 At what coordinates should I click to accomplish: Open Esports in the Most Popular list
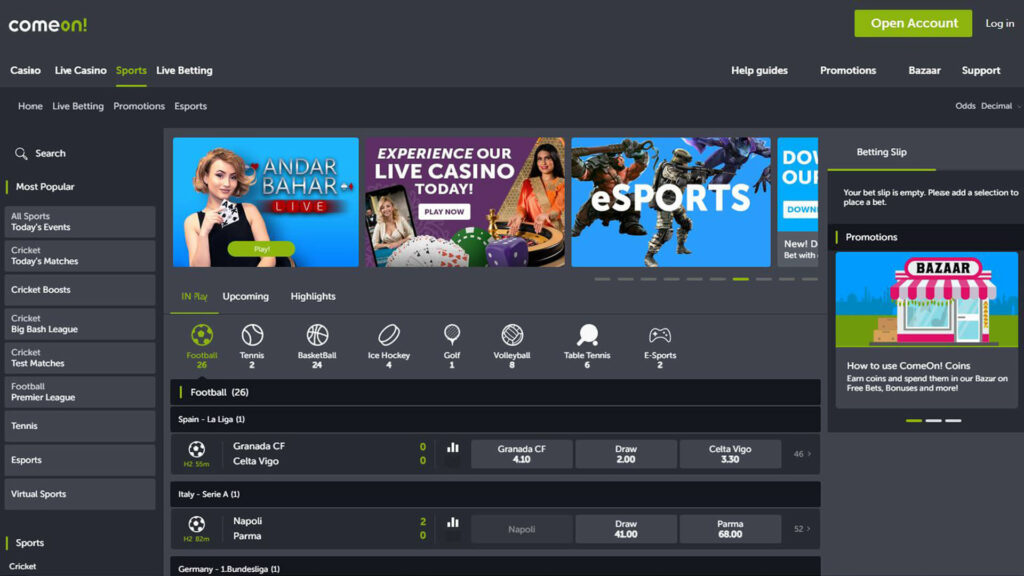tap(80, 460)
